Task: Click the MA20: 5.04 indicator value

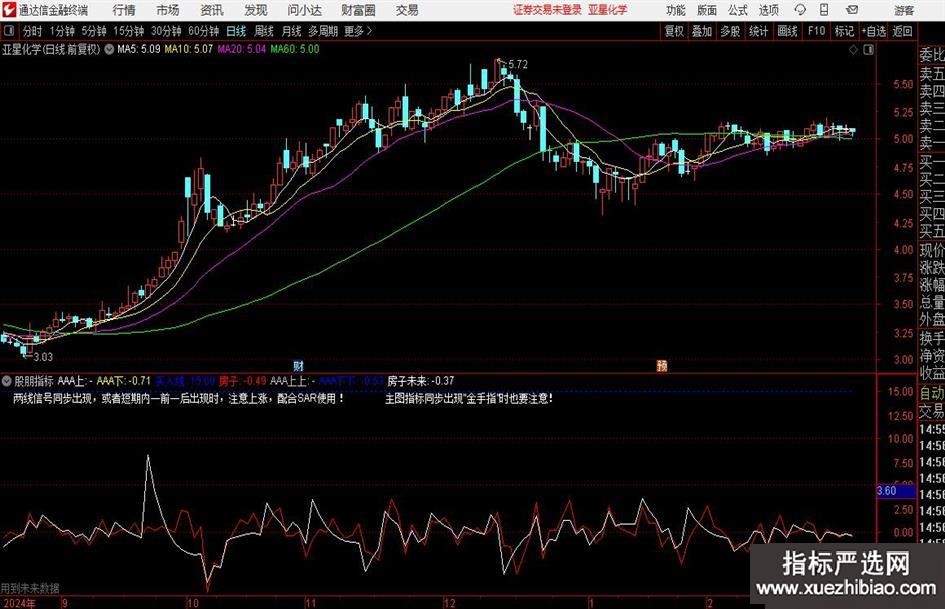Action: tap(242, 49)
